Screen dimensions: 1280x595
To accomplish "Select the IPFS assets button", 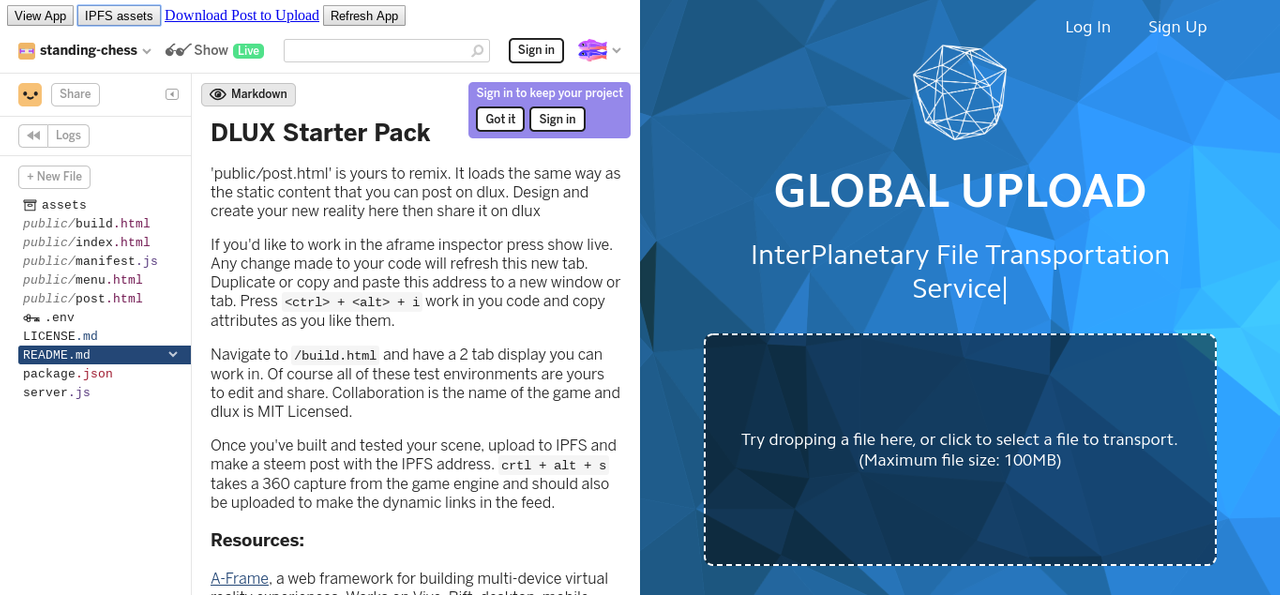I will [119, 16].
